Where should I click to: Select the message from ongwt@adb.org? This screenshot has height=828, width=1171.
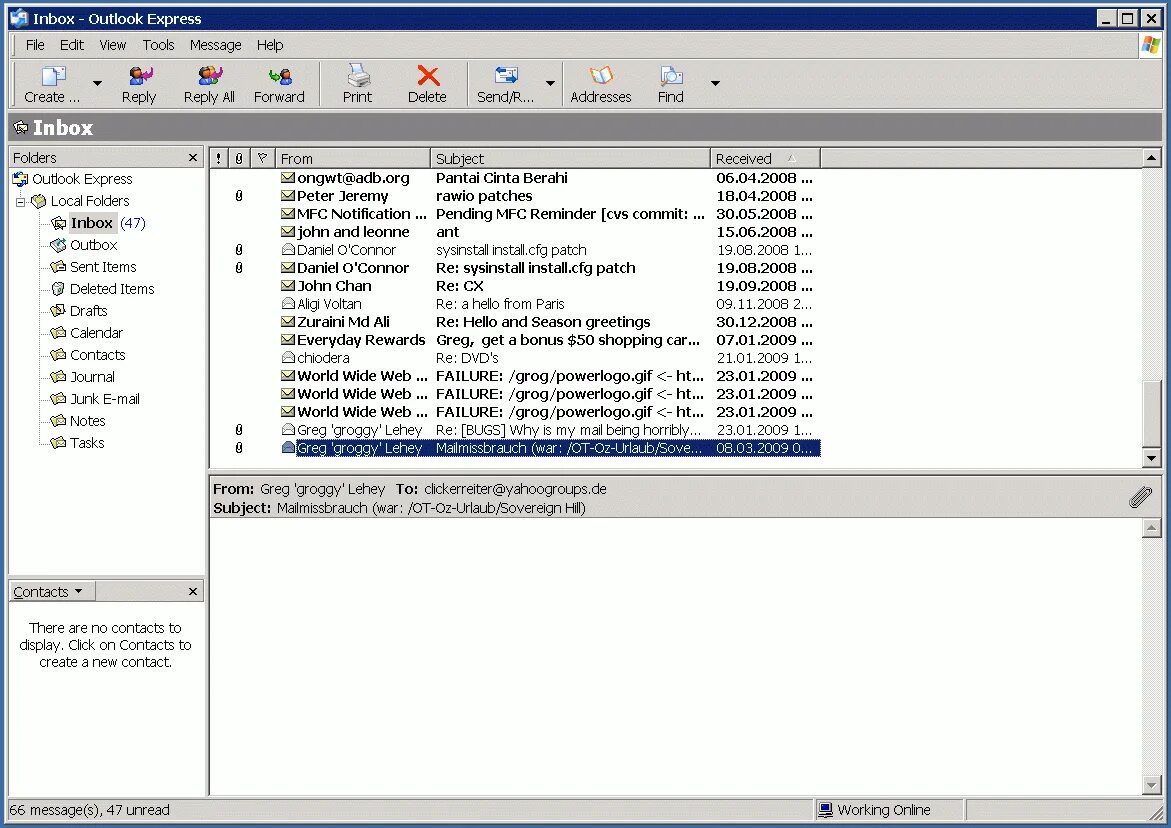click(515, 178)
